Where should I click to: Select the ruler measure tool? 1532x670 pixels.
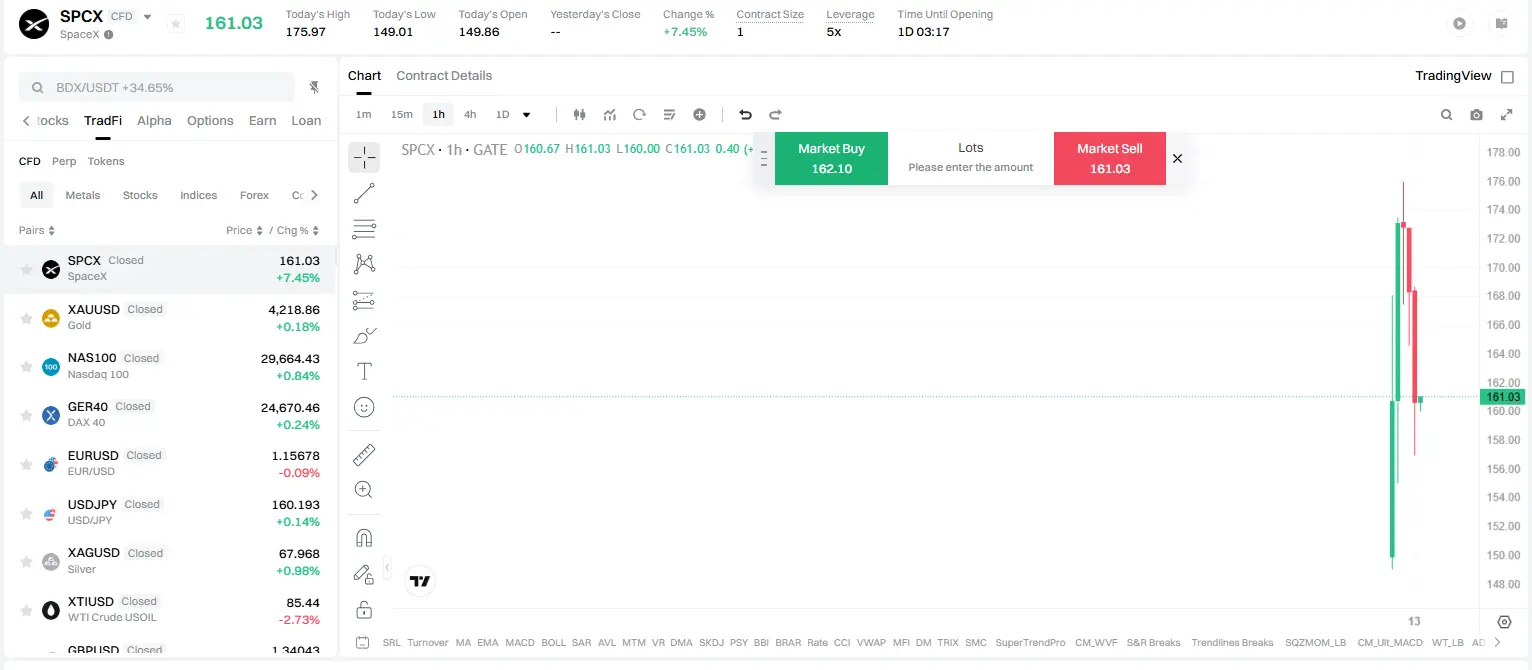[364, 455]
